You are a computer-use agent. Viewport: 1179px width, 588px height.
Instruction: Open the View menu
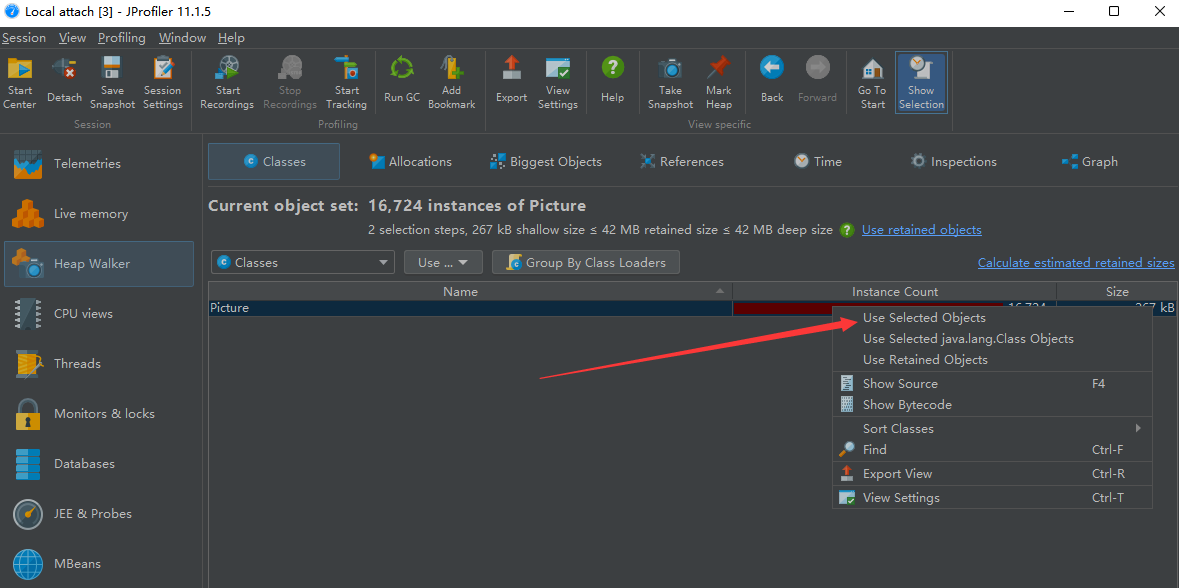72,38
